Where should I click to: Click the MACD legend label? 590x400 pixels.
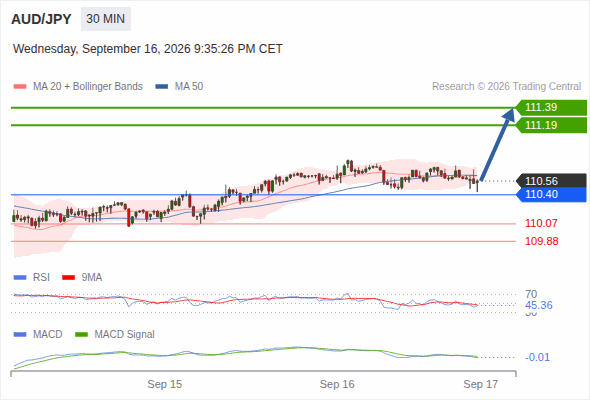[x=48, y=334]
